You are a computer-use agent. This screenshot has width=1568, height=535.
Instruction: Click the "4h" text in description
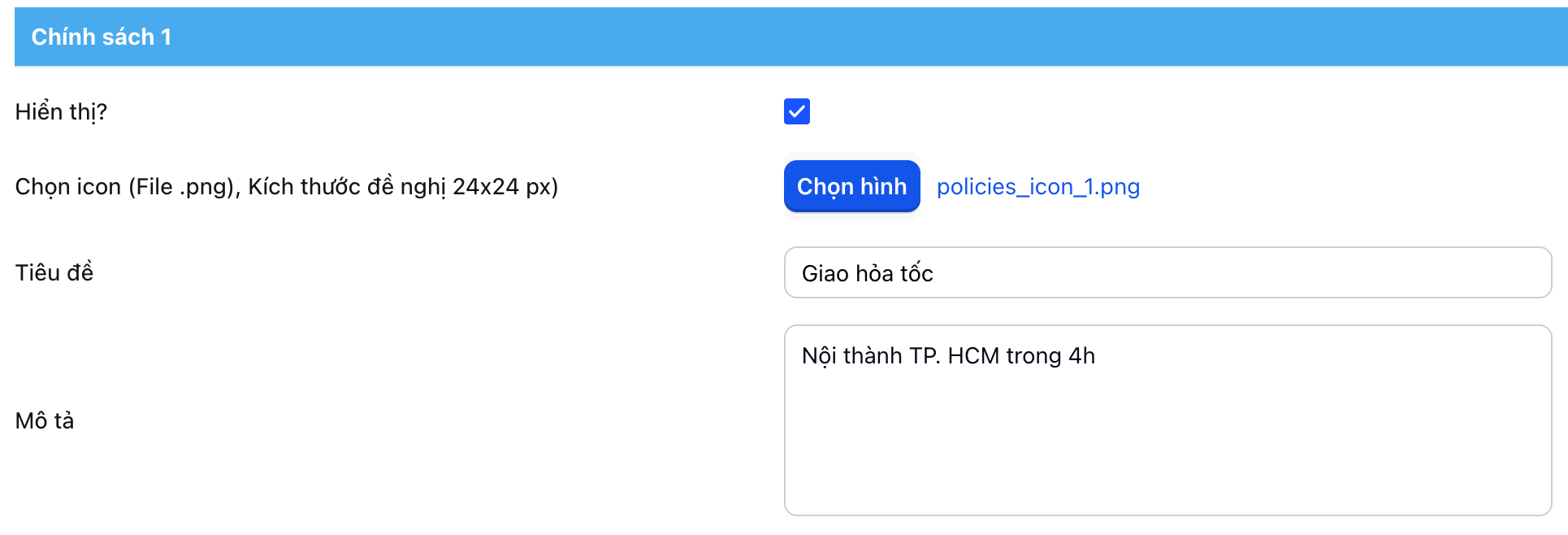pyautogui.click(x=1081, y=356)
